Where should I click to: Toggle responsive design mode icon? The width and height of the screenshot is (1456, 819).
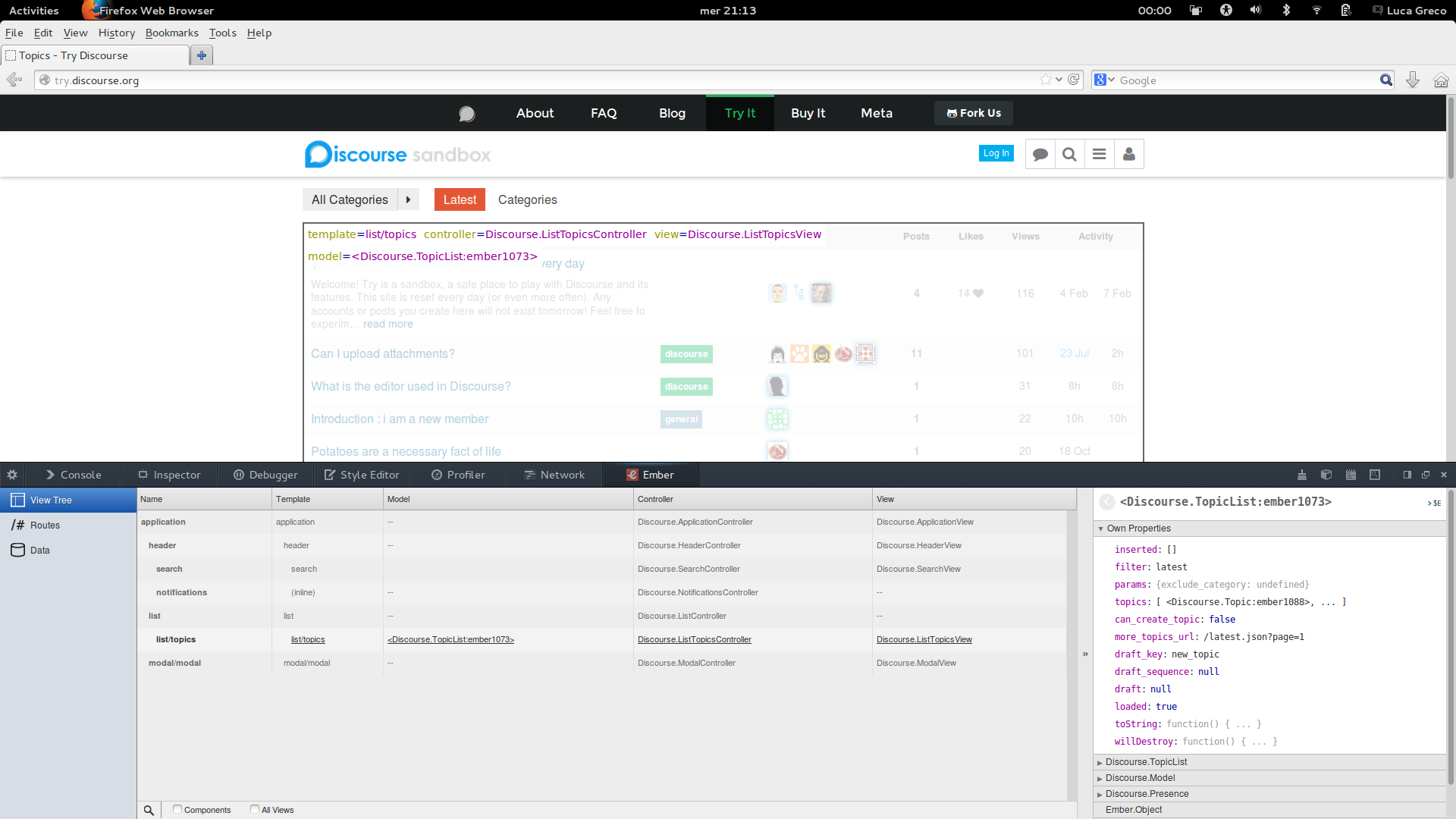pos(1375,475)
